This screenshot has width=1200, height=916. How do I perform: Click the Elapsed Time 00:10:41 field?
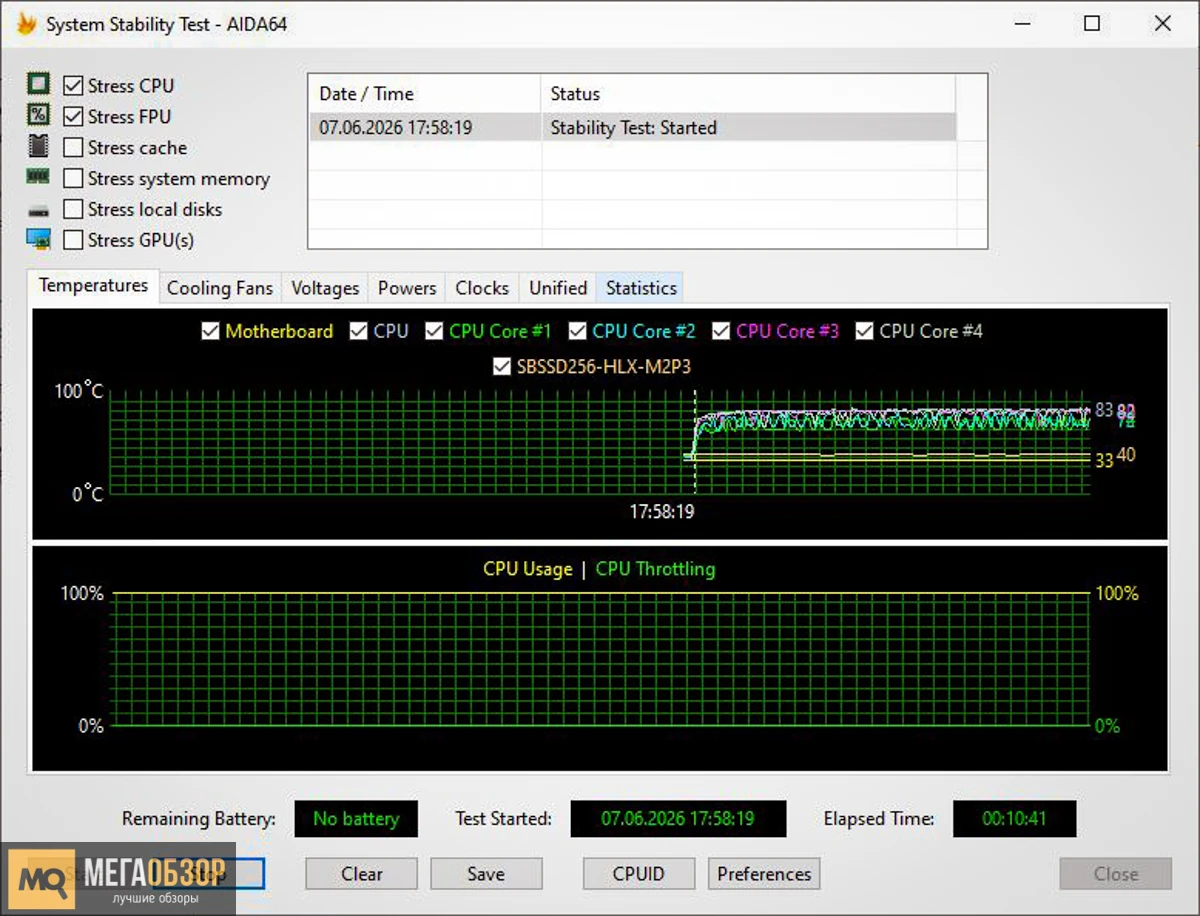click(1014, 819)
